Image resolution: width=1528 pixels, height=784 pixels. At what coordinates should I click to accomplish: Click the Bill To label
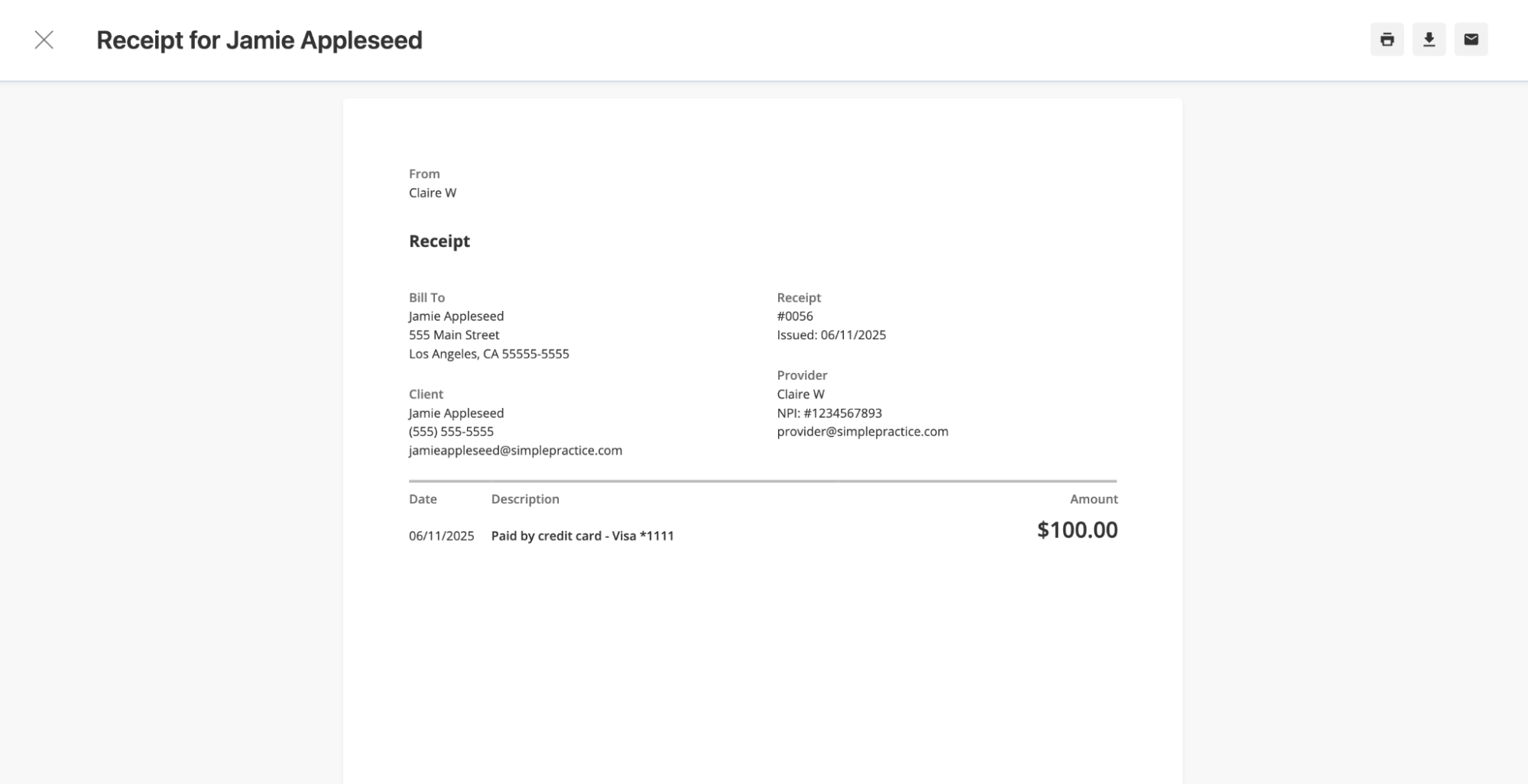[x=427, y=297]
